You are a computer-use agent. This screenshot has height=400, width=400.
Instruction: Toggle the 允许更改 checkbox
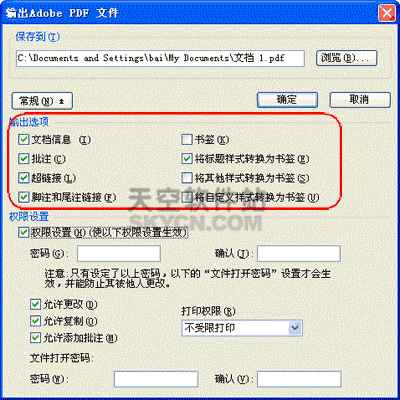click(x=36, y=304)
